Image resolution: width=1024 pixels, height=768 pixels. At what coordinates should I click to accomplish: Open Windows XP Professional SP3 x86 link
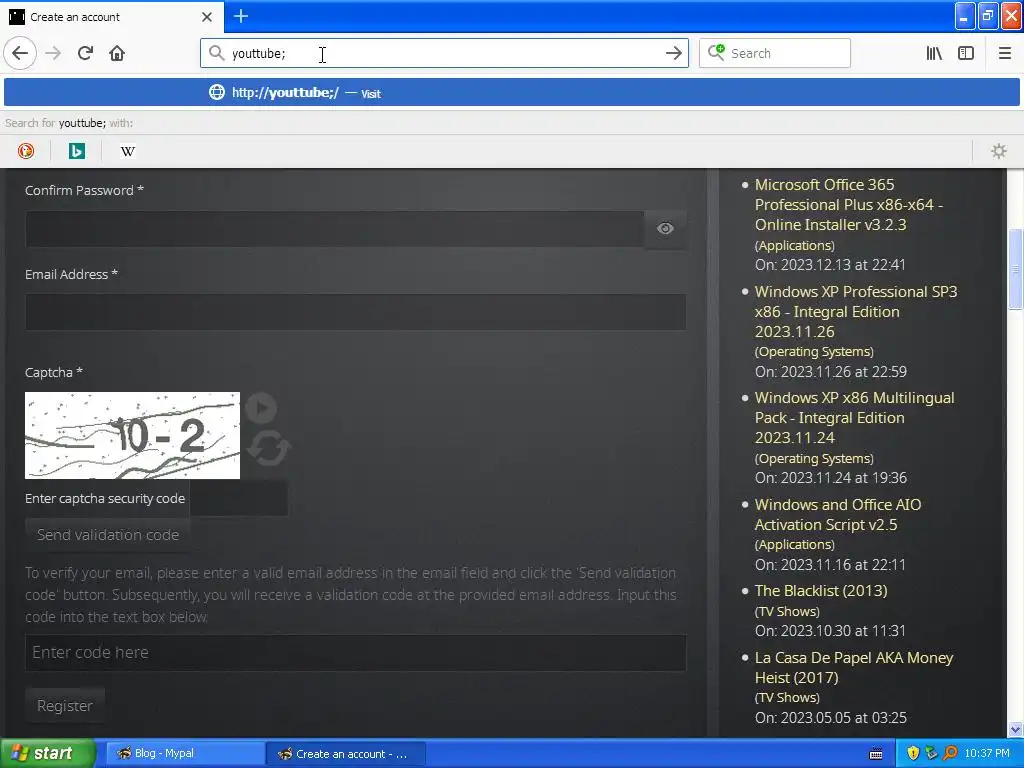[856, 312]
